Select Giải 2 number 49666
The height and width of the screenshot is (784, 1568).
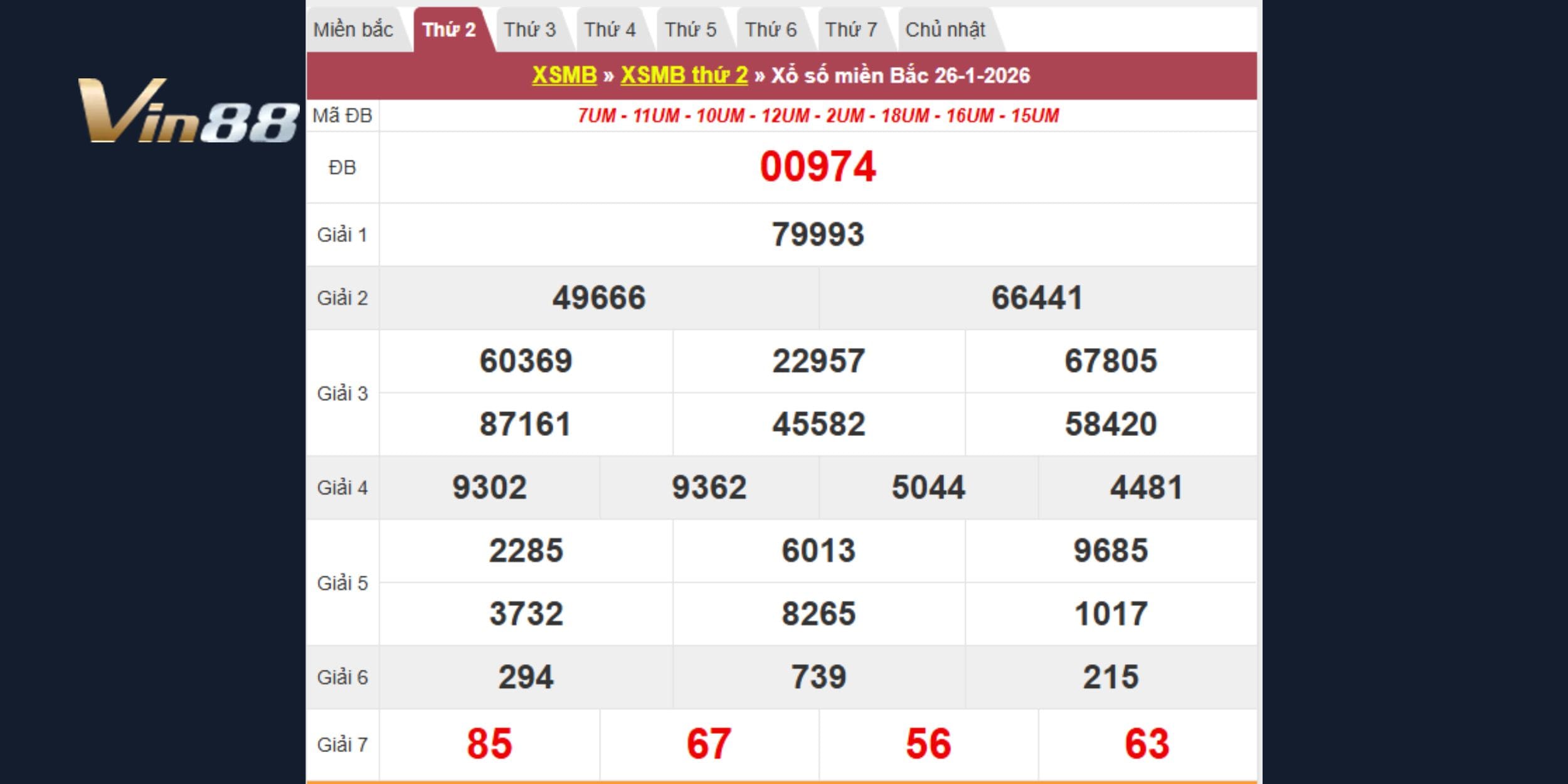(598, 298)
